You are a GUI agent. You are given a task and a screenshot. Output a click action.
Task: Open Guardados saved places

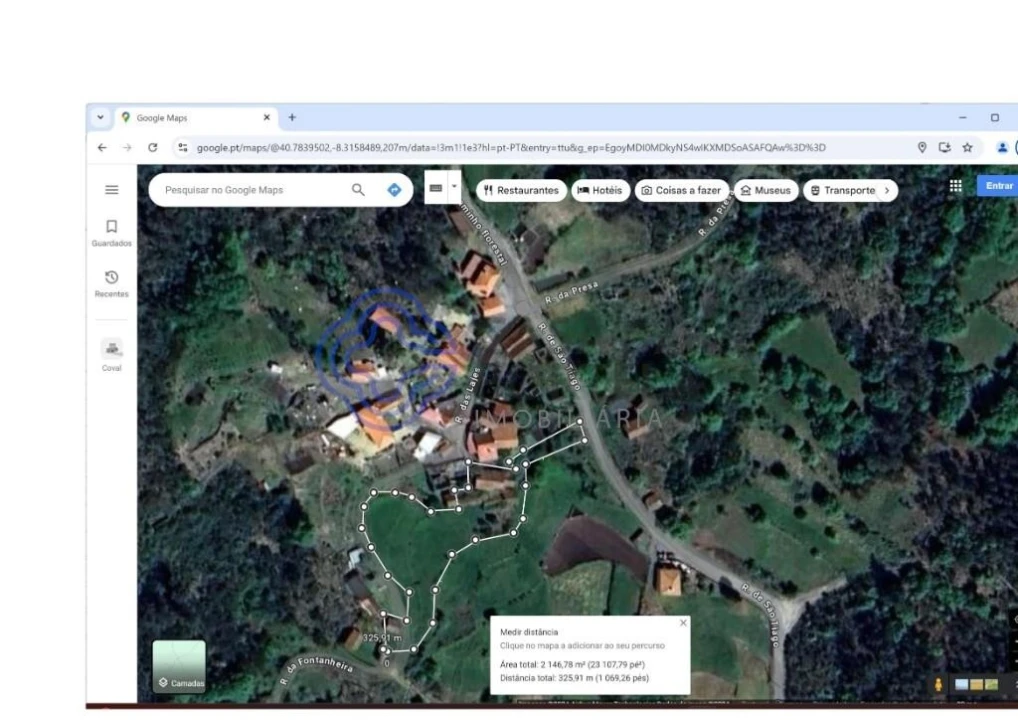coord(112,233)
